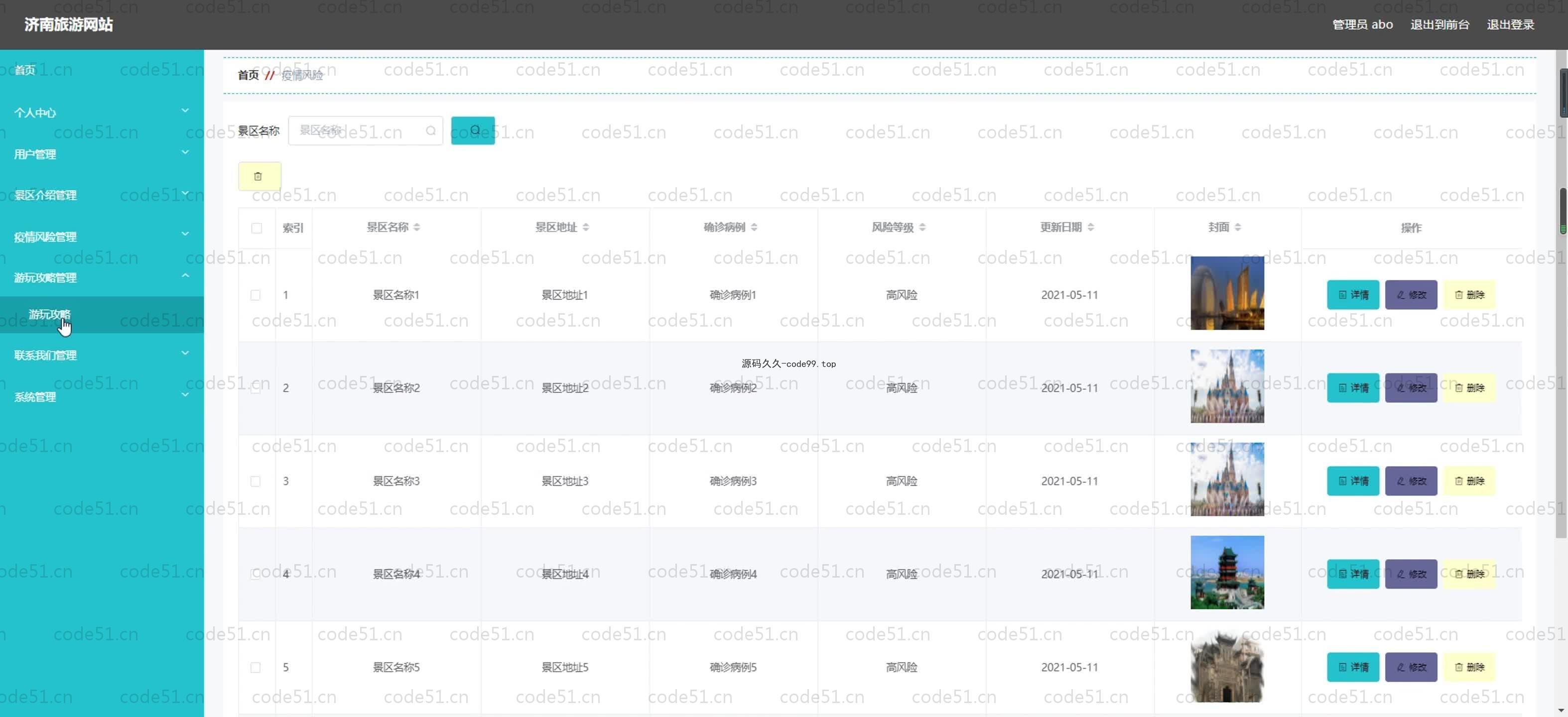The width and height of the screenshot is (1568, 717).
Task: Expand 系统管理 sidebar chevron
Action: point(185,395)
